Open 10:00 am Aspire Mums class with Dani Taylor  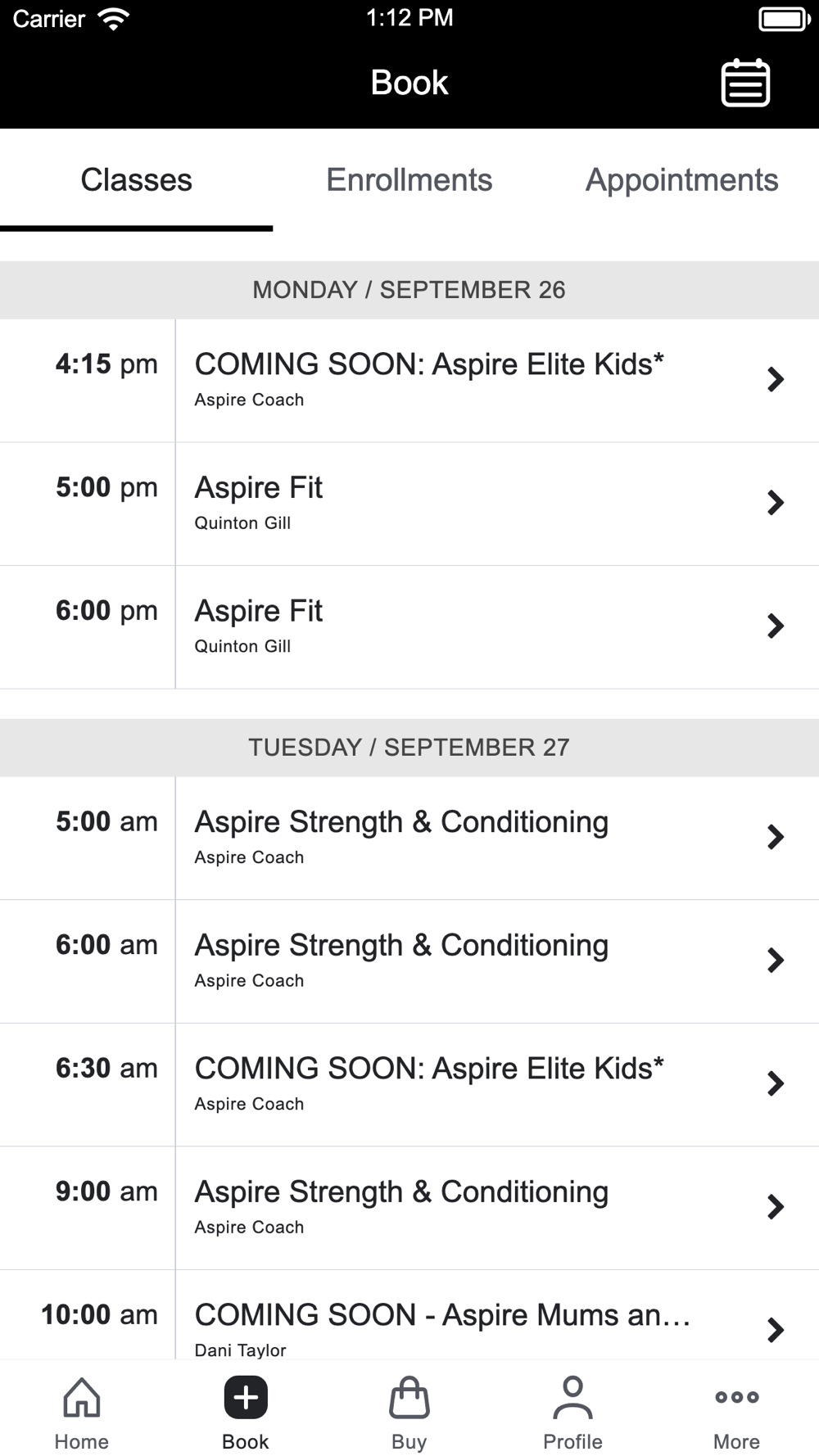(x=409, y=1315)
